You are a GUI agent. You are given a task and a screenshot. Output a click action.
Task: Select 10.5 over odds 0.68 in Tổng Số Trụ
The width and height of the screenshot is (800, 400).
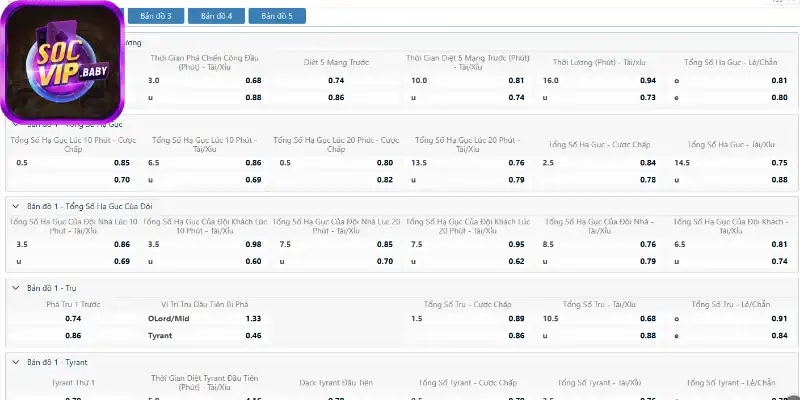coord(600,318)
